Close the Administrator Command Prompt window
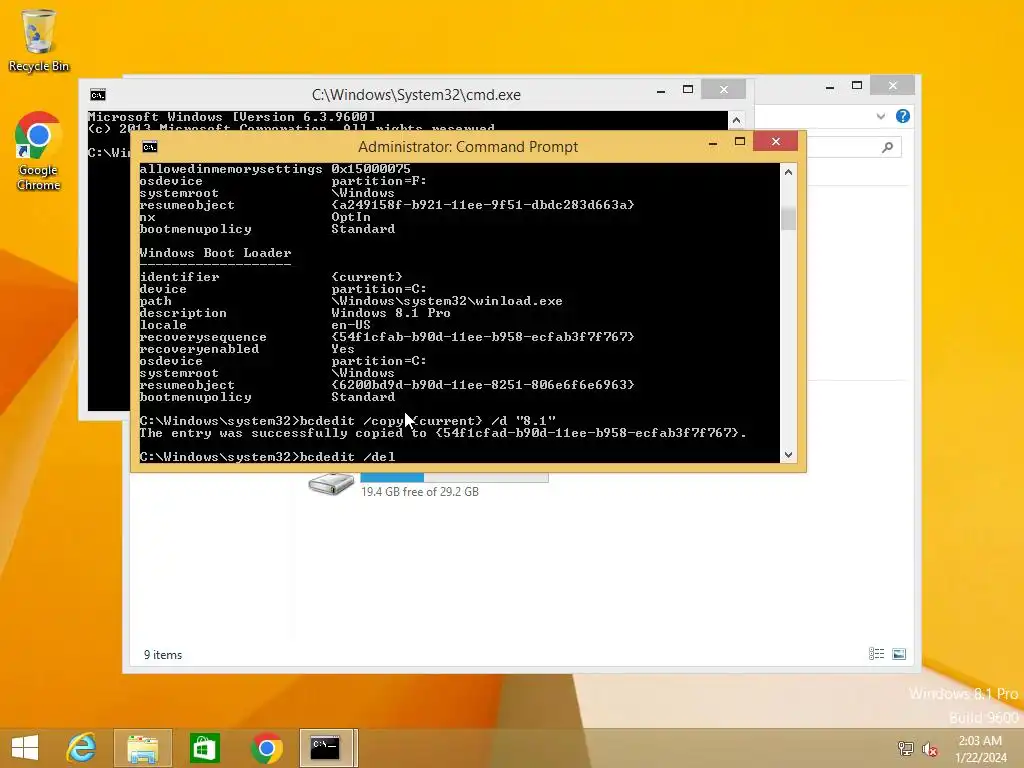The image size is (1024, 768). pos(776,141)
